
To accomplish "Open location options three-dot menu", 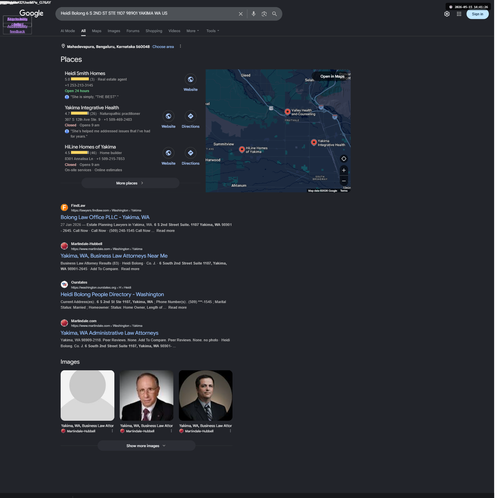I will (x=180, y=46).
